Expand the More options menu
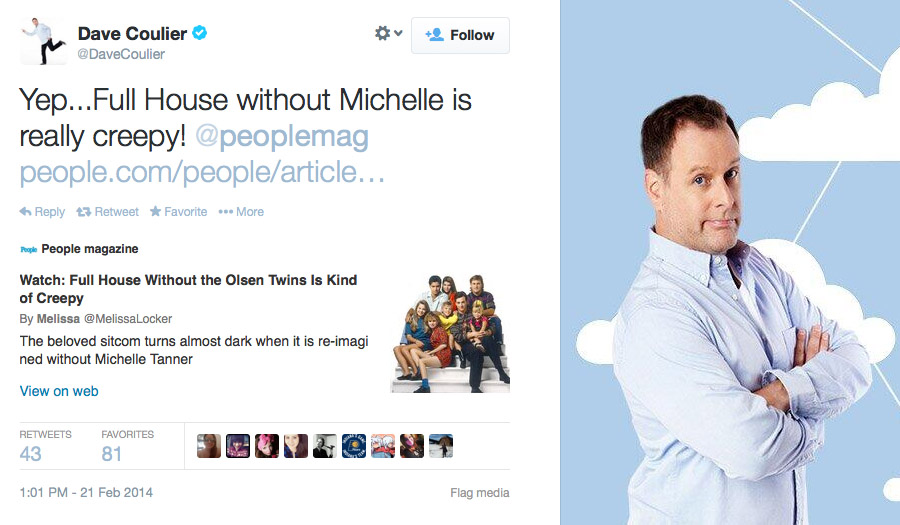 pos(241,212)
